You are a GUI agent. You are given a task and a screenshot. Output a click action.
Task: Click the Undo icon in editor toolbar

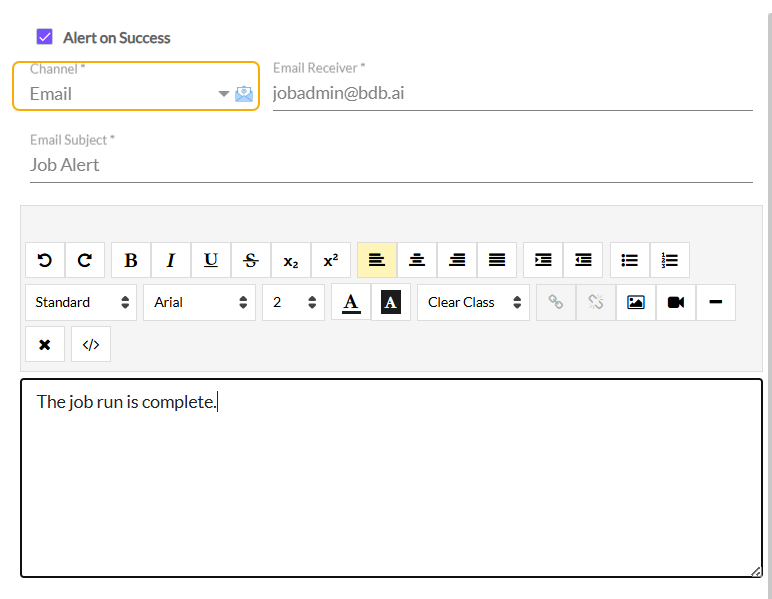tap(45, 260)
